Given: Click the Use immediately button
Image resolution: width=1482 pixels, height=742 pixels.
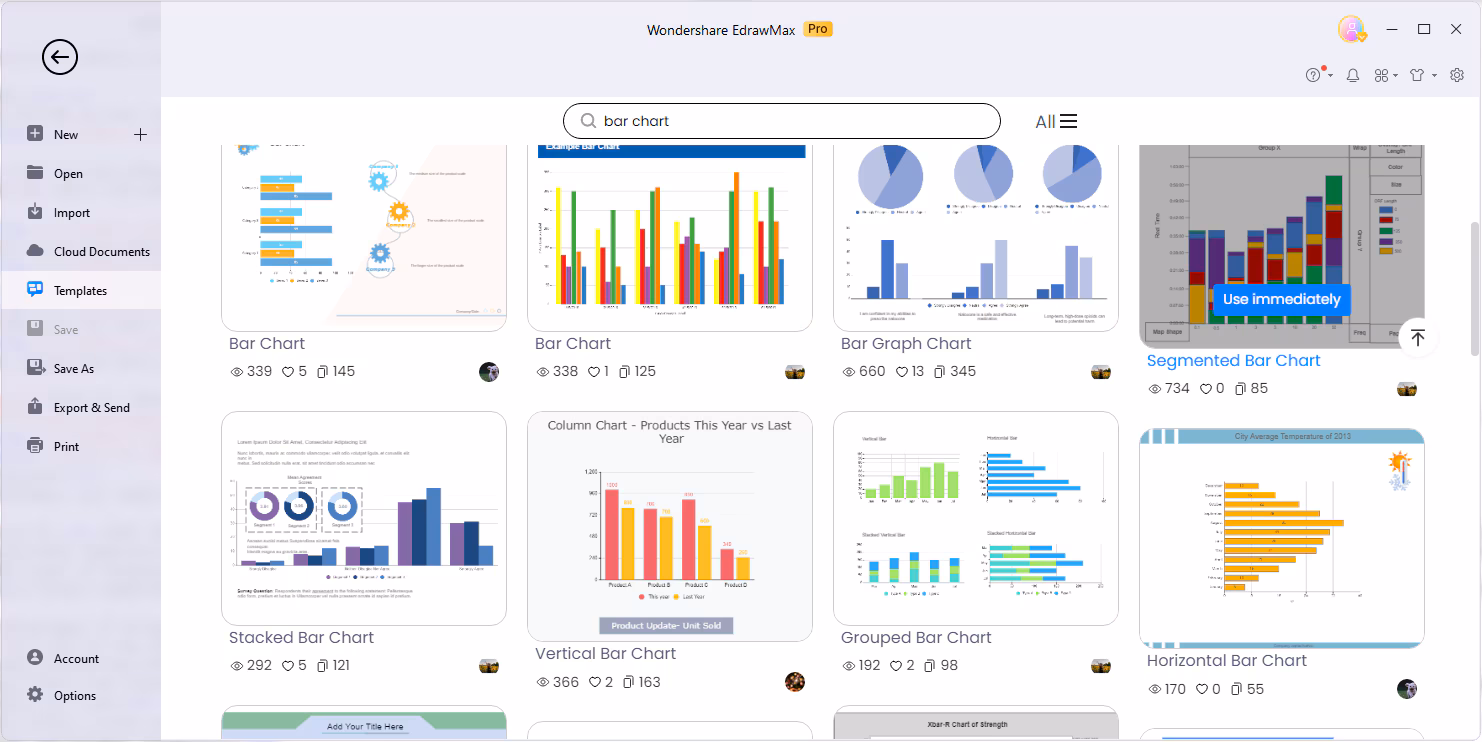Looking at the screenshot, I should coord(1281,299).
